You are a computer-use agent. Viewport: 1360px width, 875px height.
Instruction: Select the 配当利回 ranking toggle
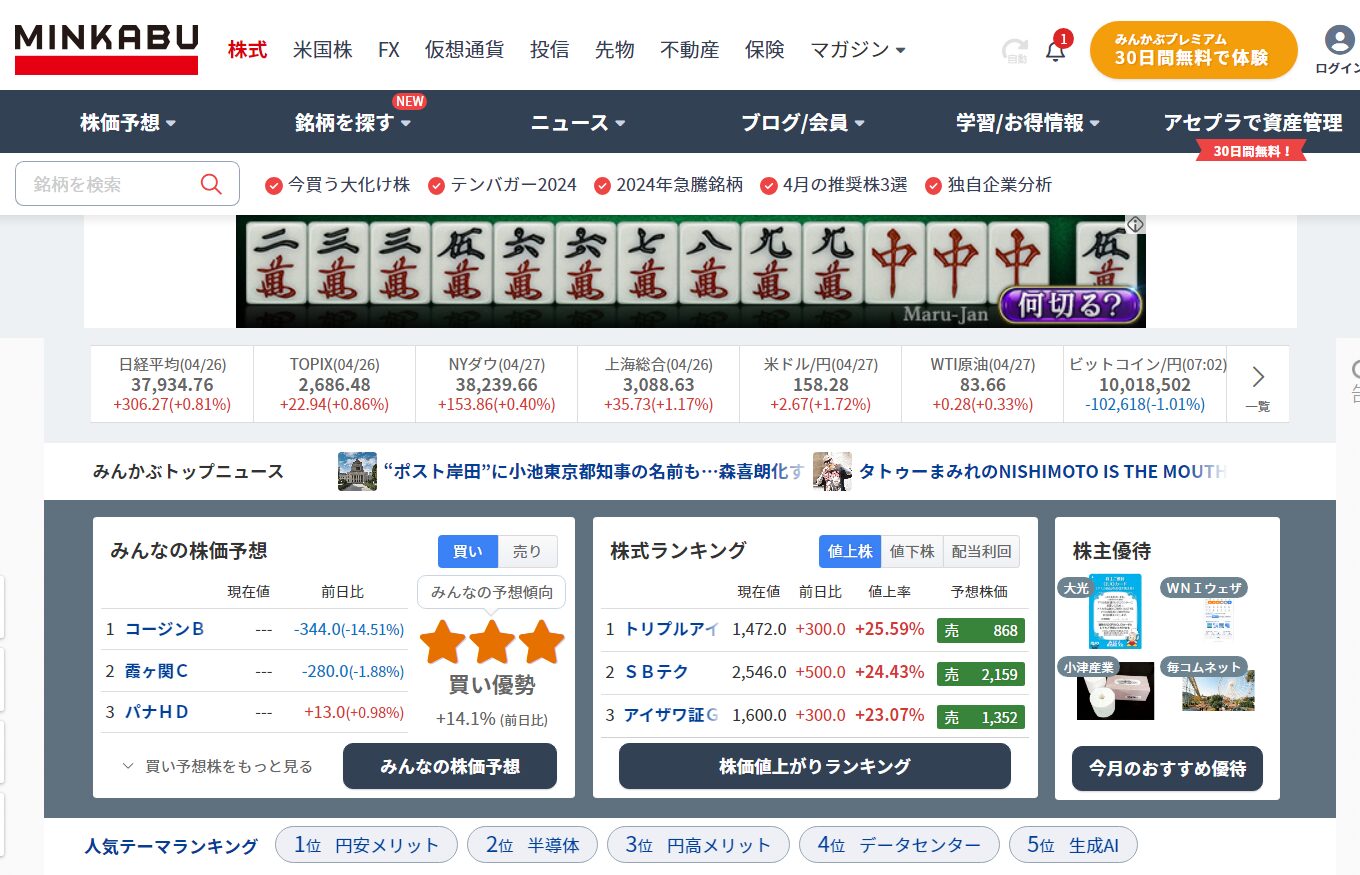tap(980, 551)
